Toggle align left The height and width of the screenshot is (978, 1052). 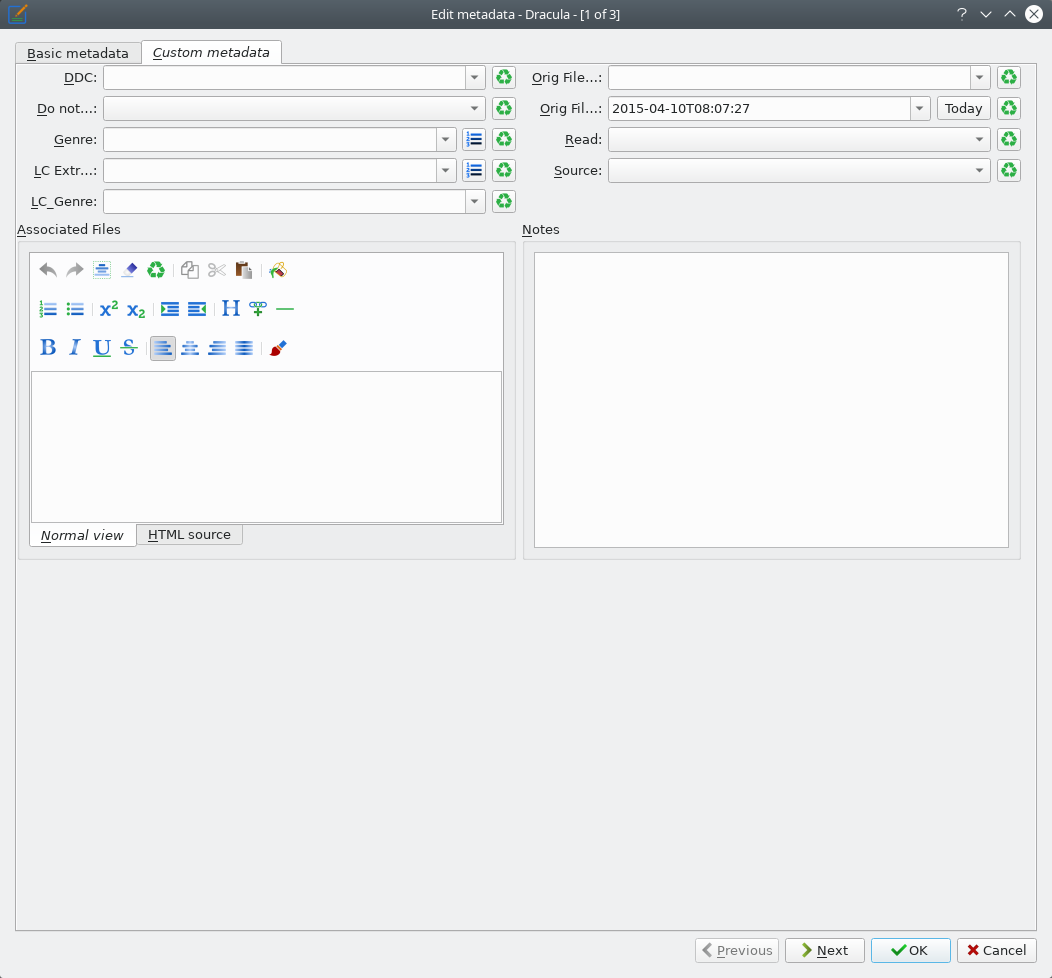click(163, 348)
